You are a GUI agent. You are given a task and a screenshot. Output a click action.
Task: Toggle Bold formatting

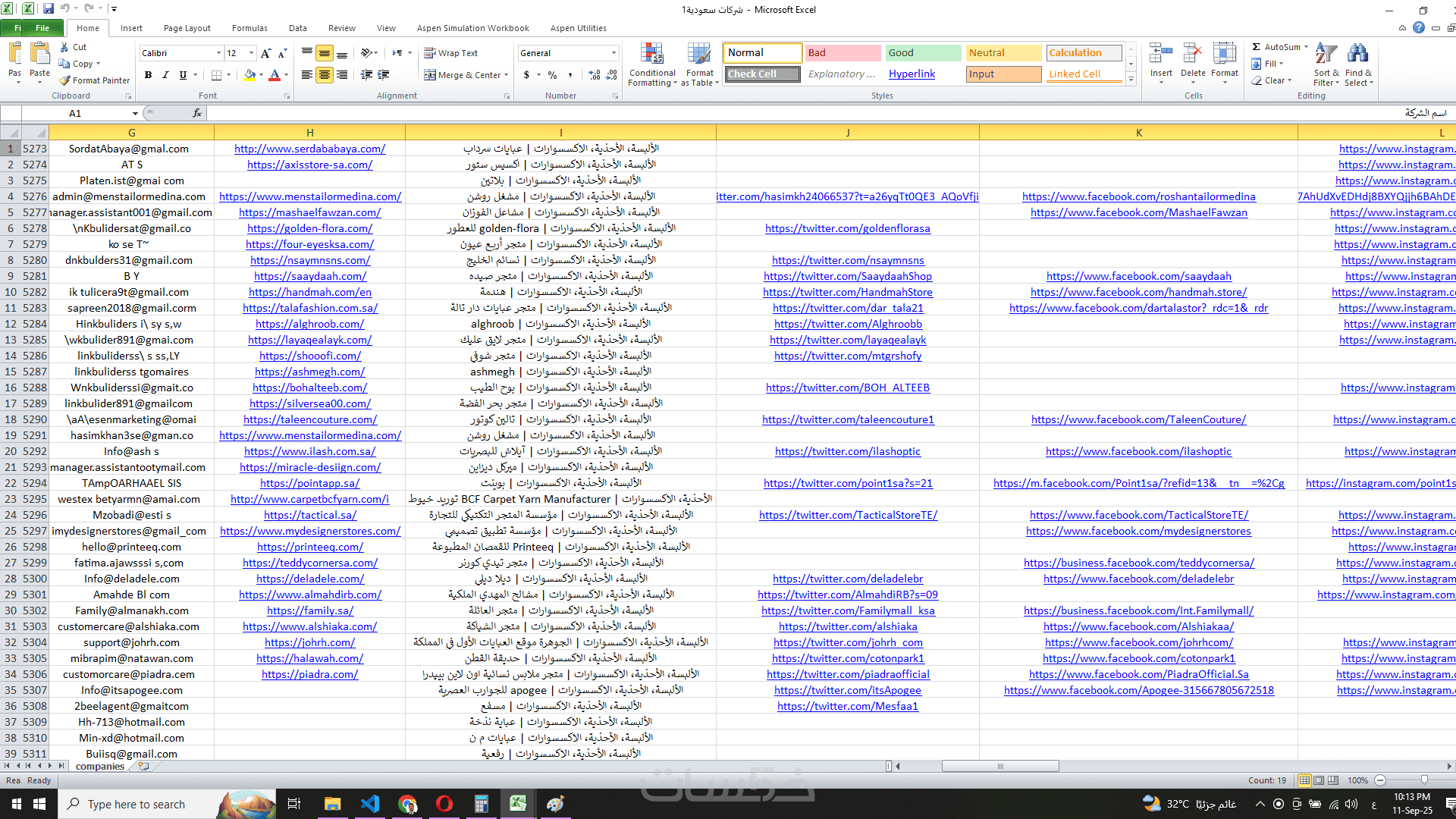(x=148, y=75)
